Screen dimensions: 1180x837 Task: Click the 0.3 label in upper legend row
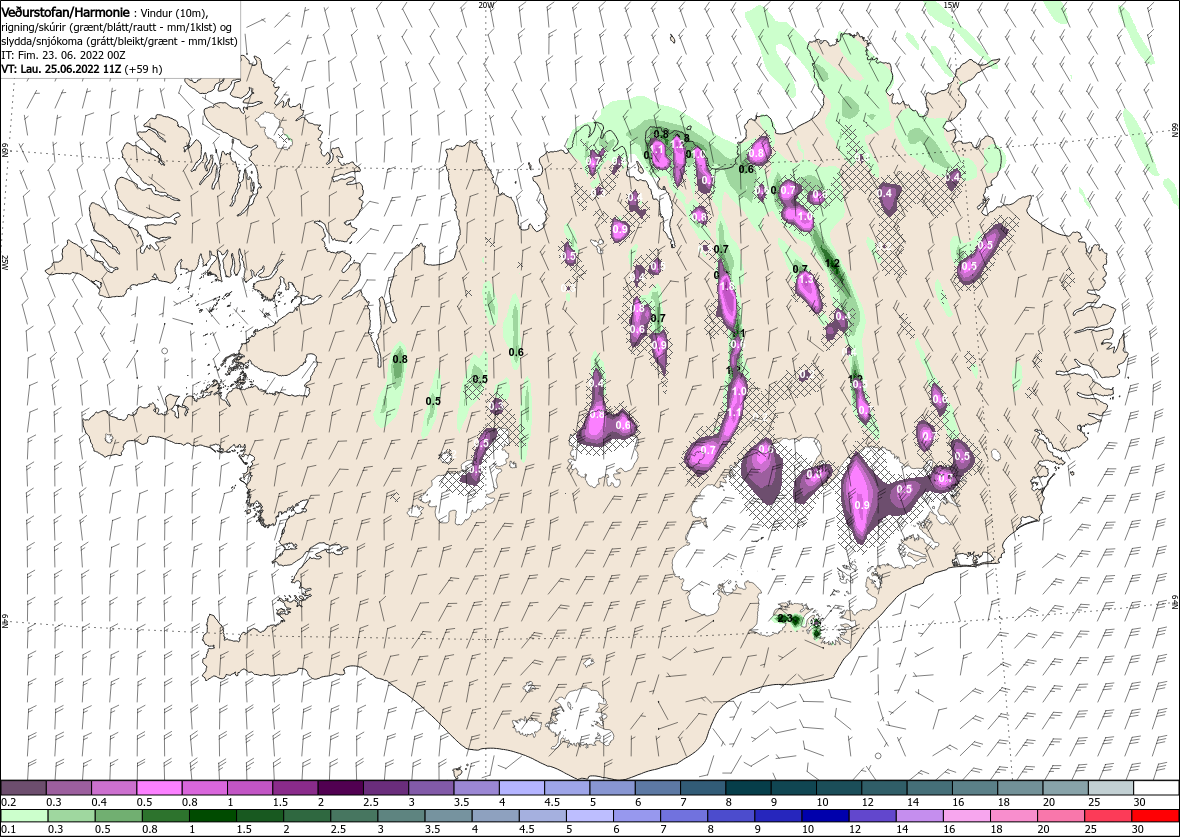point(53,802)
